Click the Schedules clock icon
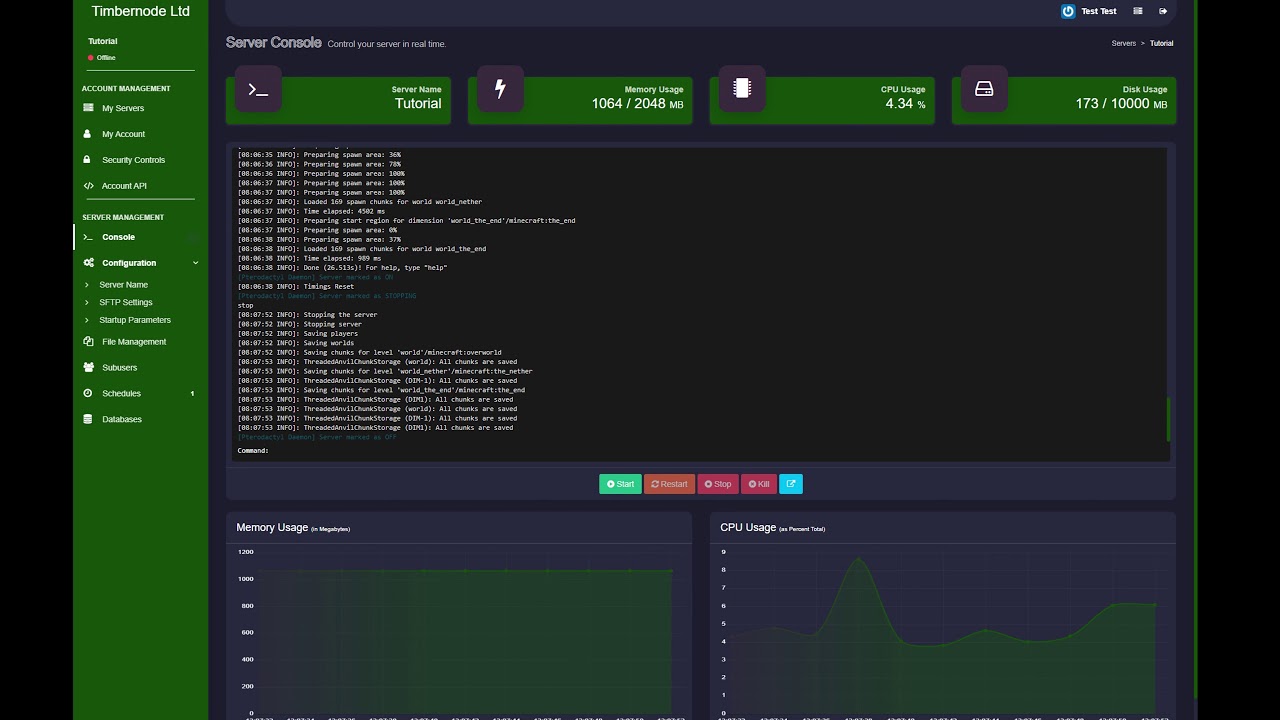 [x=88, y=394]
